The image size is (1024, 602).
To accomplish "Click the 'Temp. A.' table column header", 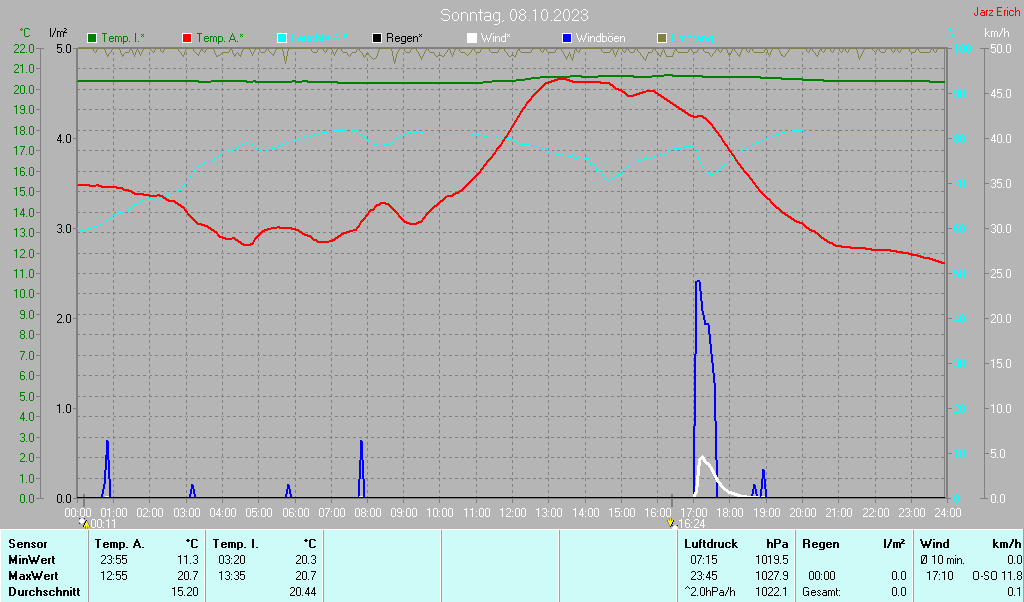I will coord(120,544).
